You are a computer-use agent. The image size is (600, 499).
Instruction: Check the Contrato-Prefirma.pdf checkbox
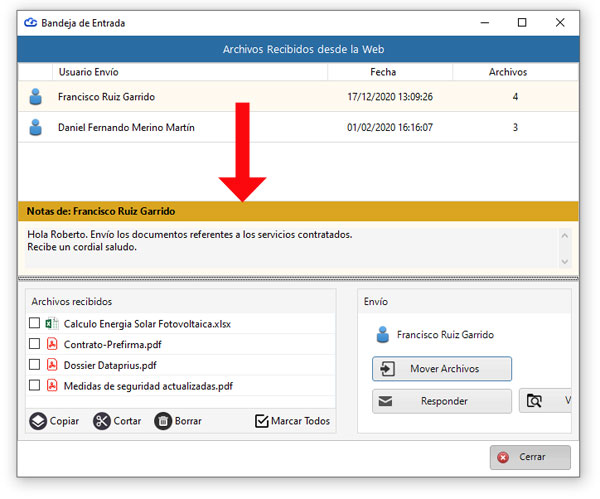click(34, 344)
